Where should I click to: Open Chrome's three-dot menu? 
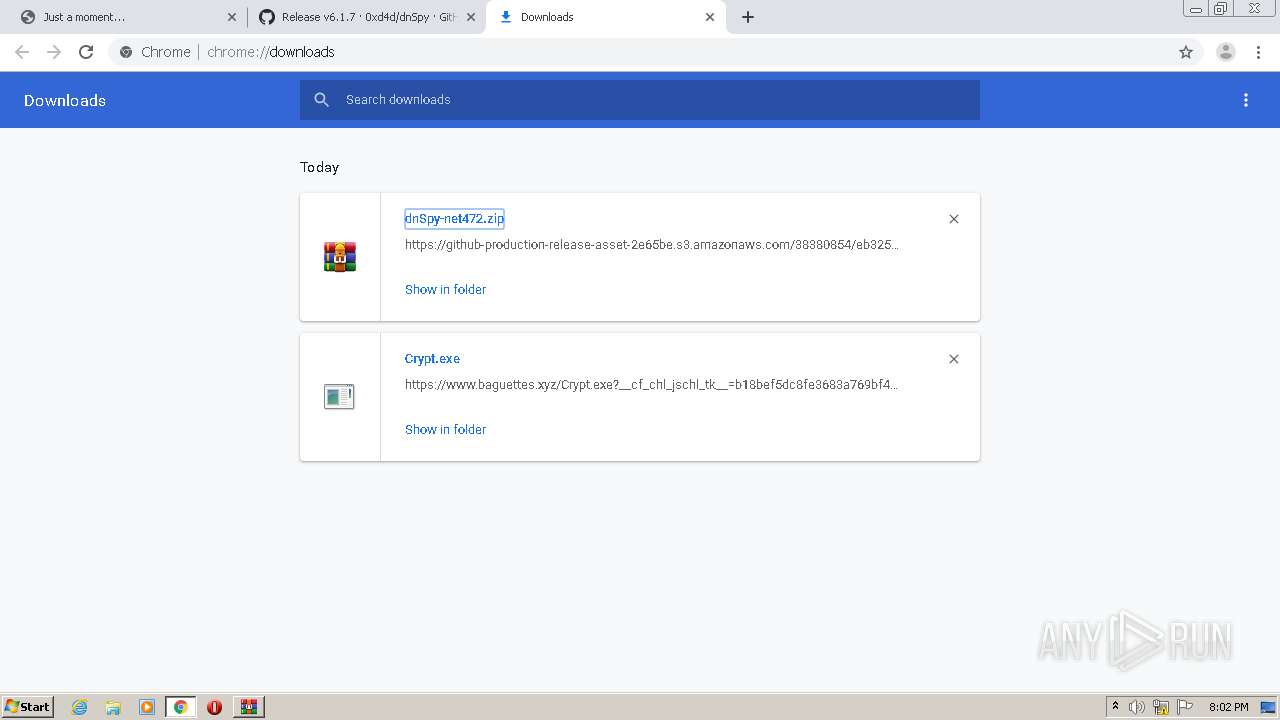click(1258, 52)
